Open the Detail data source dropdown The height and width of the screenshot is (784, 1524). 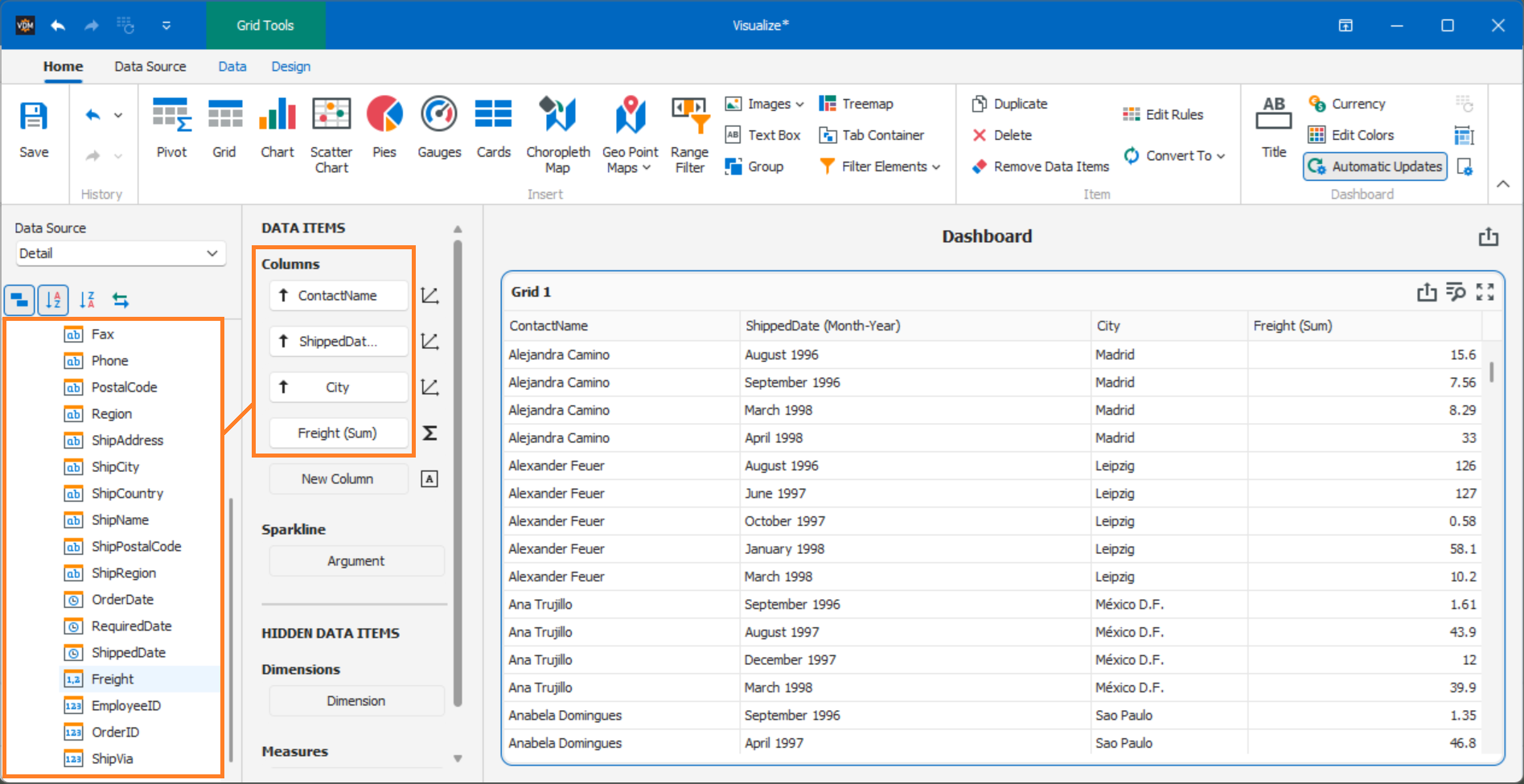point(120,253)
